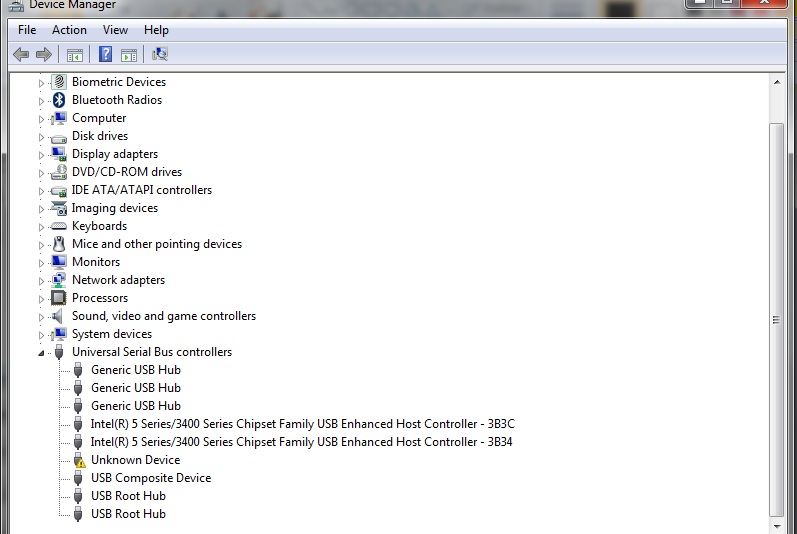Click the chip icon beside Processors
Image resolution: width=797 pixels, height=534 pixels.
pyautogui.click(x=59, y=298)
